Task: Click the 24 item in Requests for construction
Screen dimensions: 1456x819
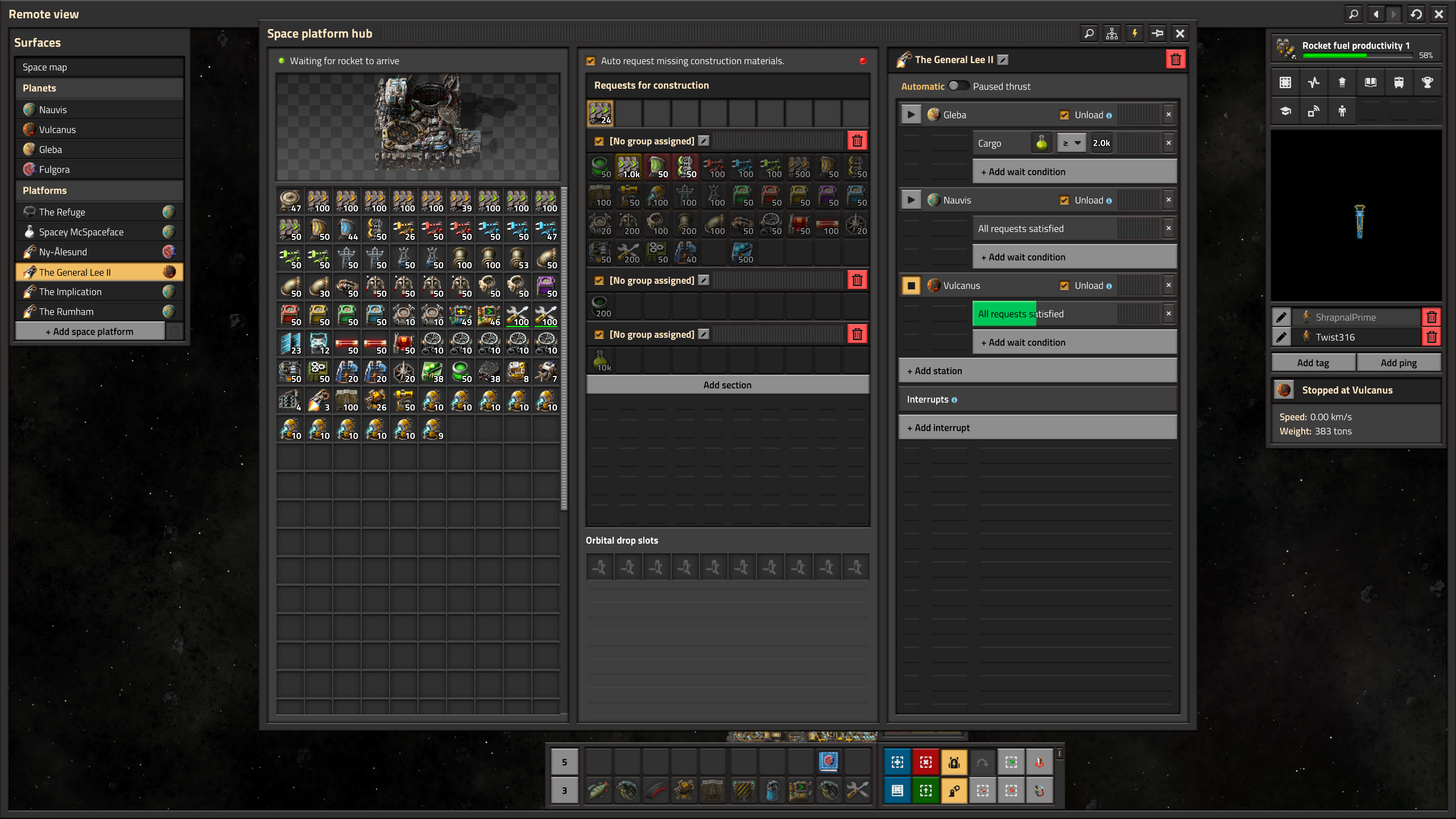Action: (x=600, y=113)
